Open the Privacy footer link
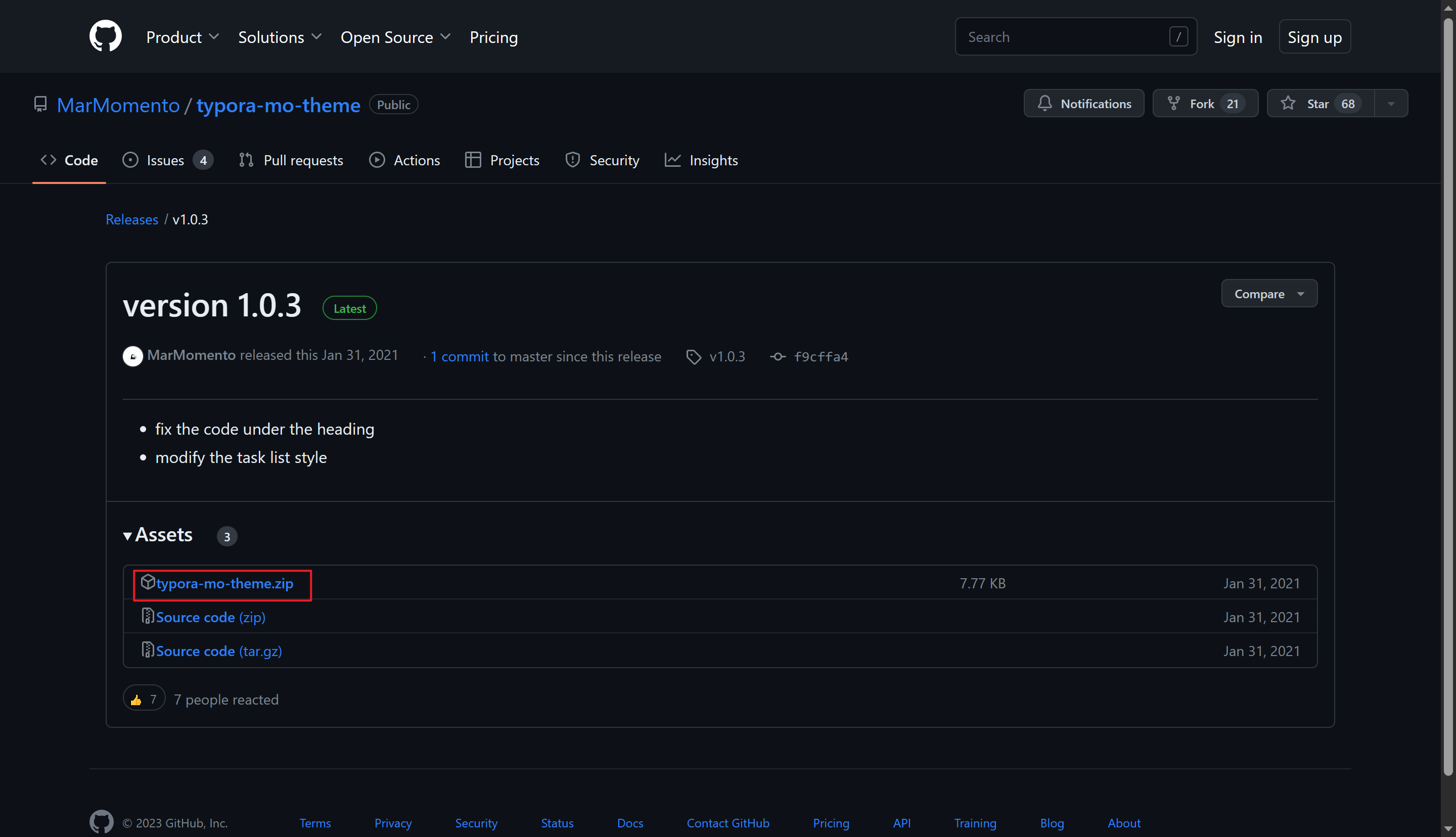This screenshot has height=837, width=1456. click(x=393, y=823)
